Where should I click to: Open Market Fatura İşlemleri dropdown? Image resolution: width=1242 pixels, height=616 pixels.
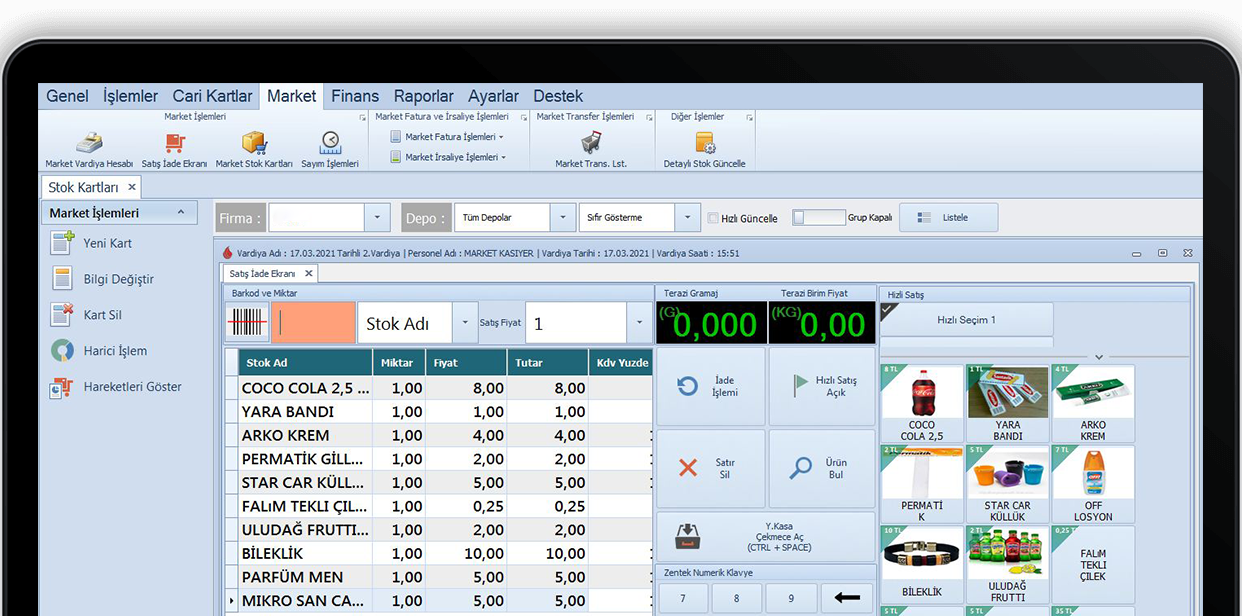pos(447,135)
